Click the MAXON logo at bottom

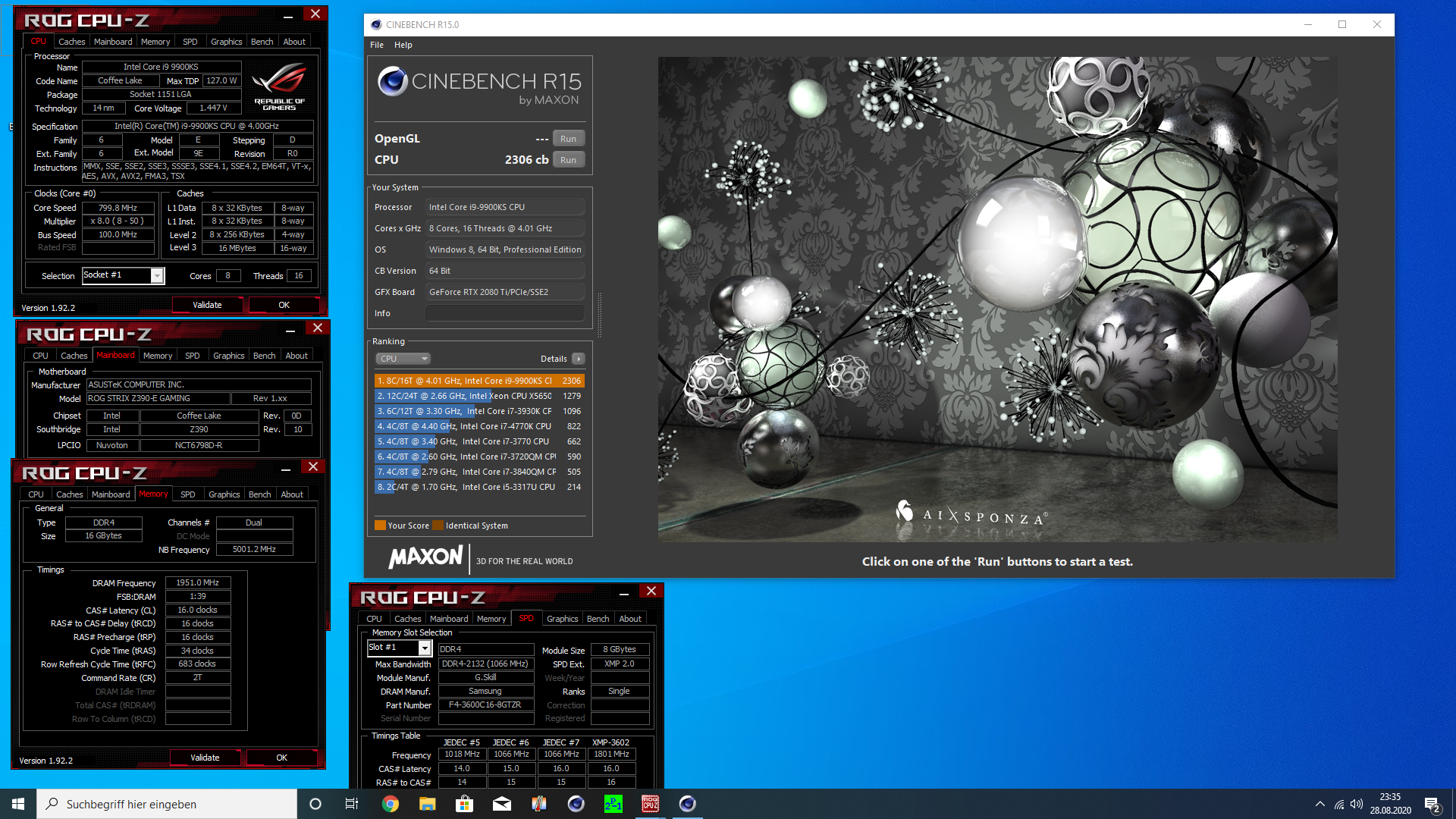pyautogui.click(x=425, y=557)
